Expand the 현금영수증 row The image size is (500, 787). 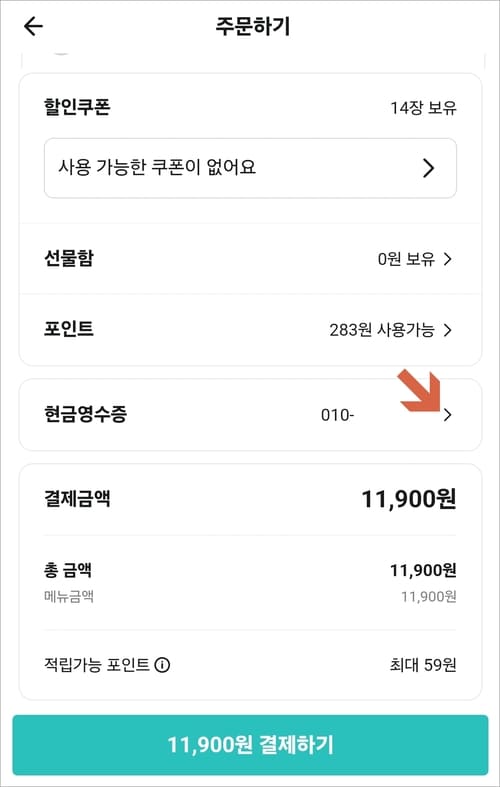[x=250, y=415]
